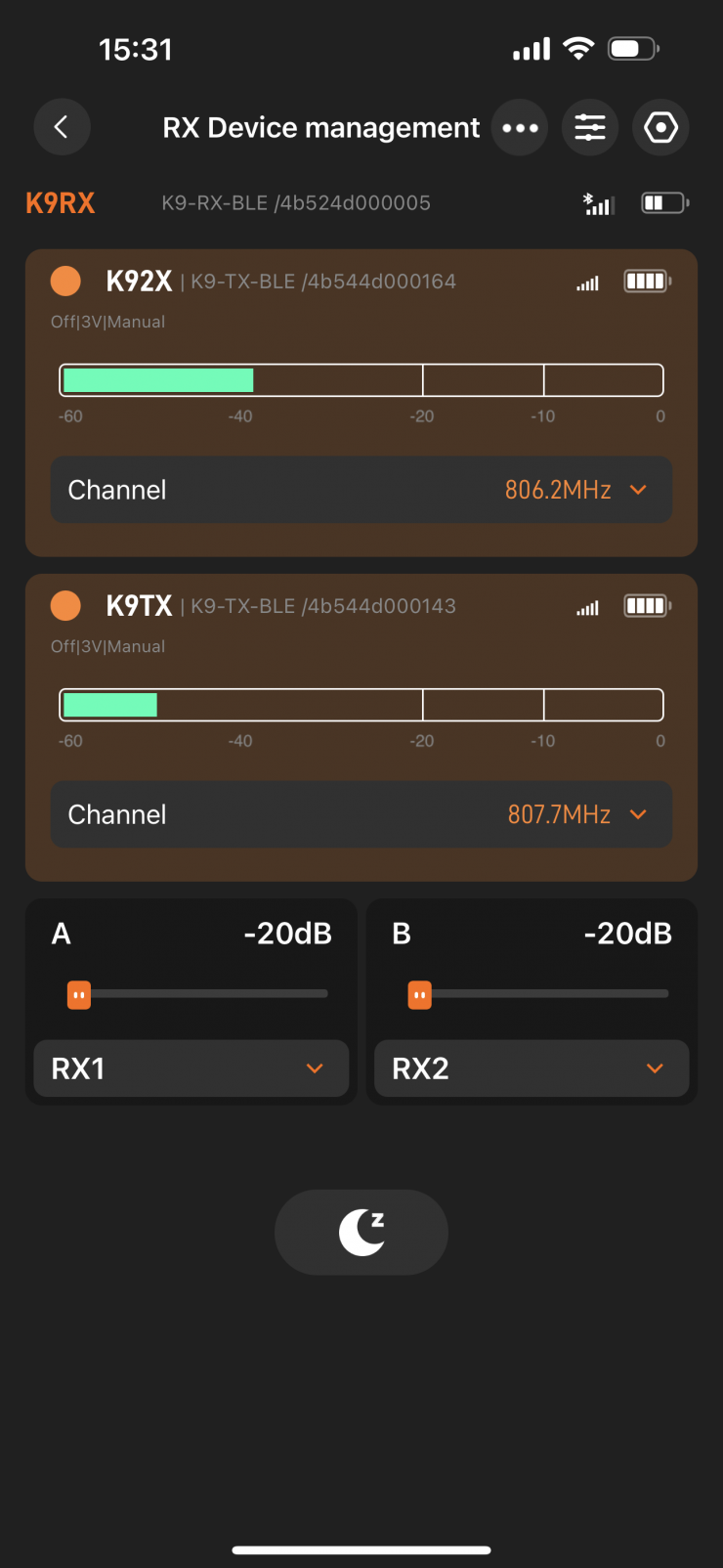Open the RX2 output dropdown
Screen dimensions: 723x1568
click(532, 1068)
